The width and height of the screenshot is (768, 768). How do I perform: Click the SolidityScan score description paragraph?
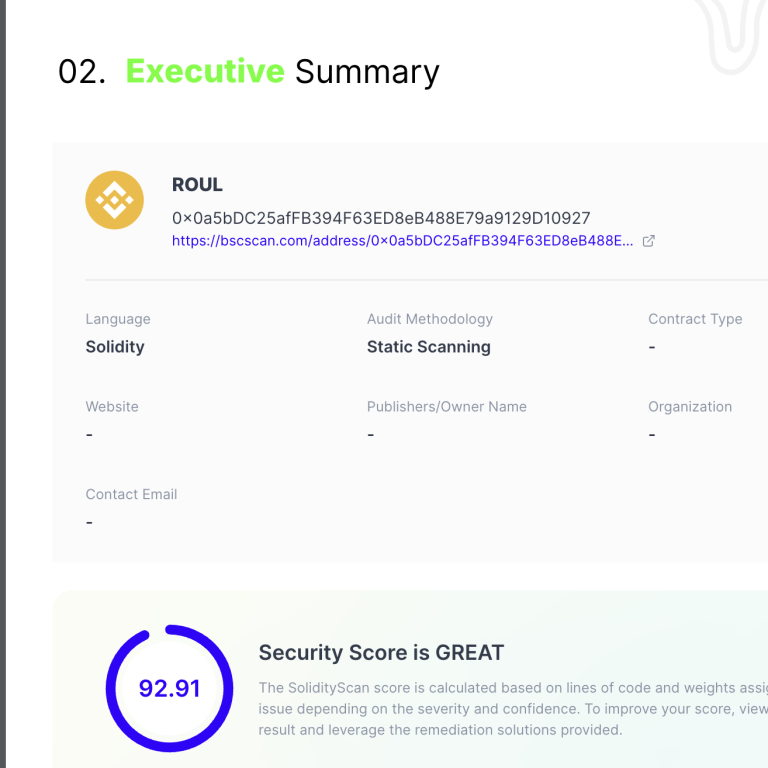513,709
